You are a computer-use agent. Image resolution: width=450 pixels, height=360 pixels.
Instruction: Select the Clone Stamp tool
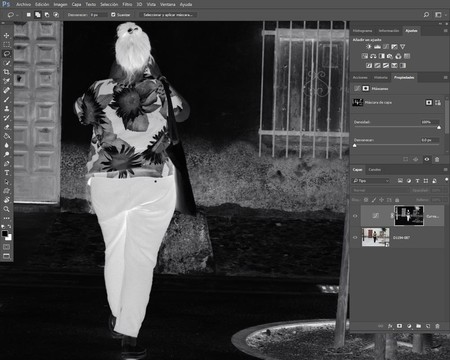pos(6,108)
